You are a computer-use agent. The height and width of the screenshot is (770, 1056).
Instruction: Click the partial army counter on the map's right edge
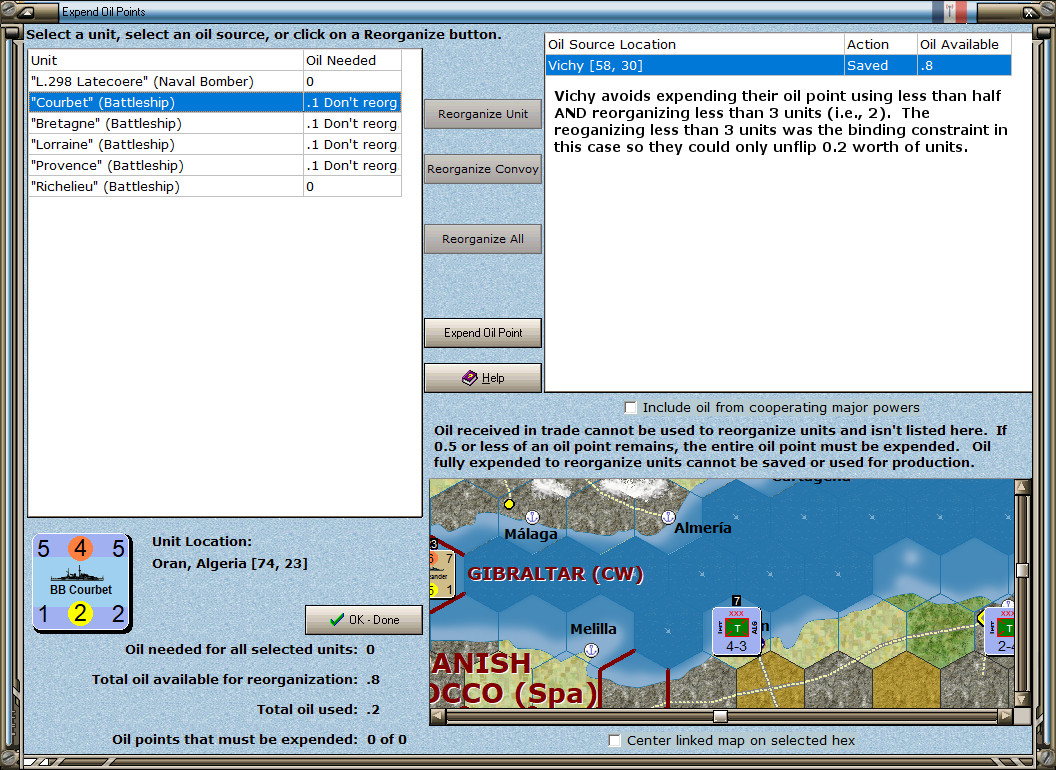pyautogui.click(x=999, y=631)
